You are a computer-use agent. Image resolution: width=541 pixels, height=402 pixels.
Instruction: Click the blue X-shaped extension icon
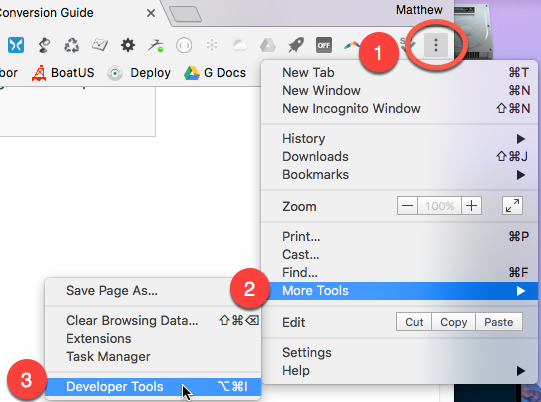click(16, 45)
